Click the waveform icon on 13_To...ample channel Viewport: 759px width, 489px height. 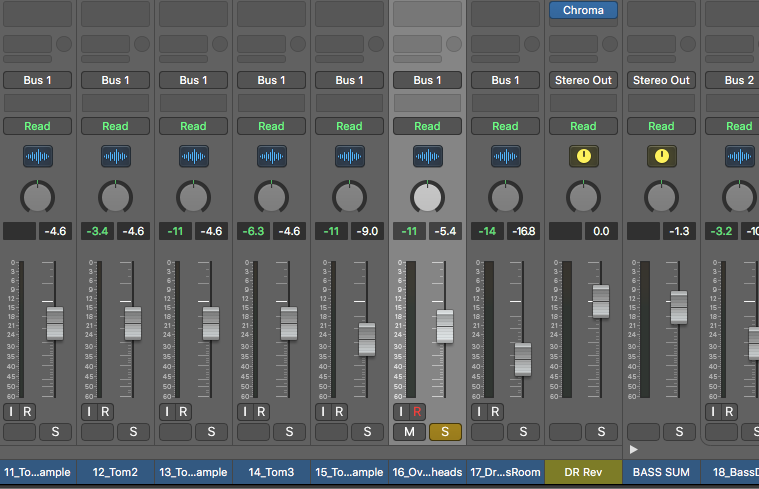coord(194,156)
